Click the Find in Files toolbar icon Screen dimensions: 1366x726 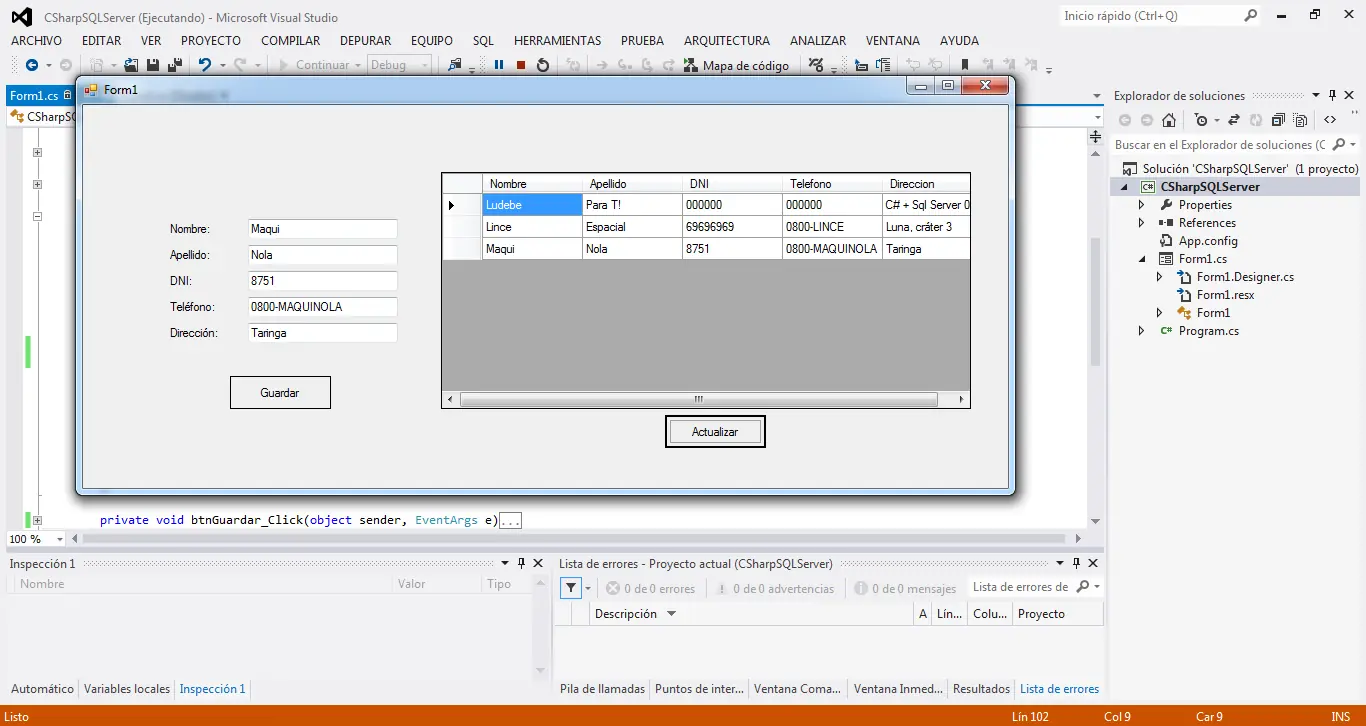click(x=454, y=65)
